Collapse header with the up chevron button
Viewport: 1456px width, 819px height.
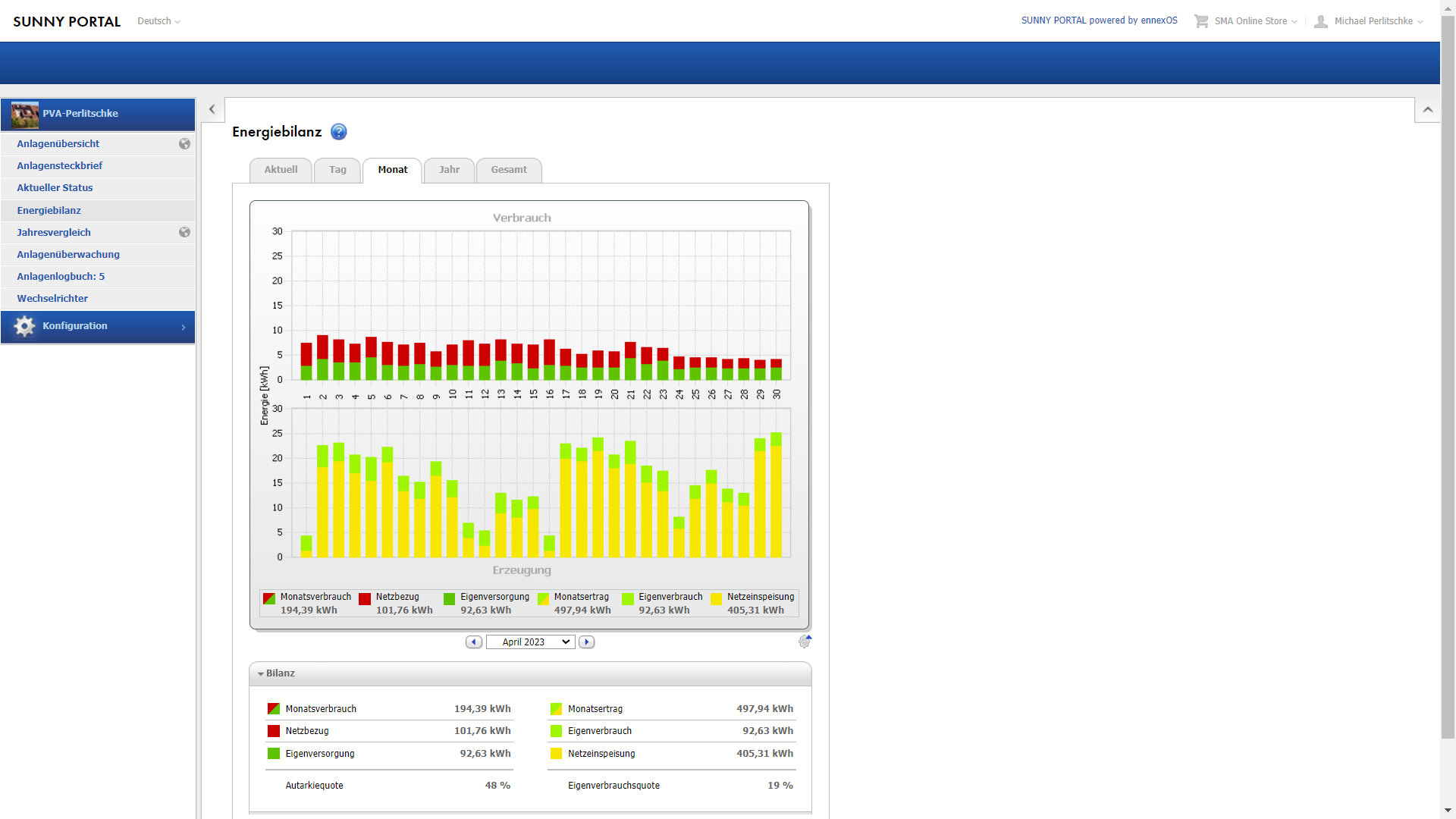(1427, 110)
